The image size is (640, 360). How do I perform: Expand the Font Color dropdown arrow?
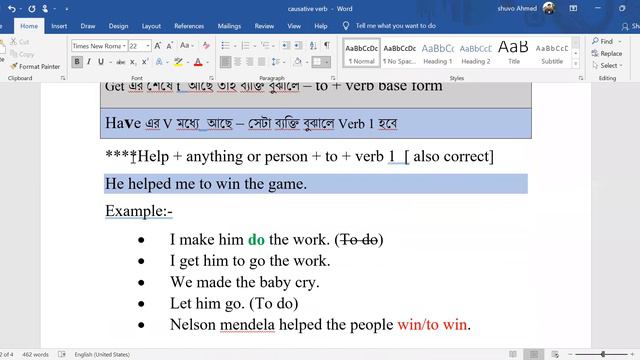click(x=207, y=62)
